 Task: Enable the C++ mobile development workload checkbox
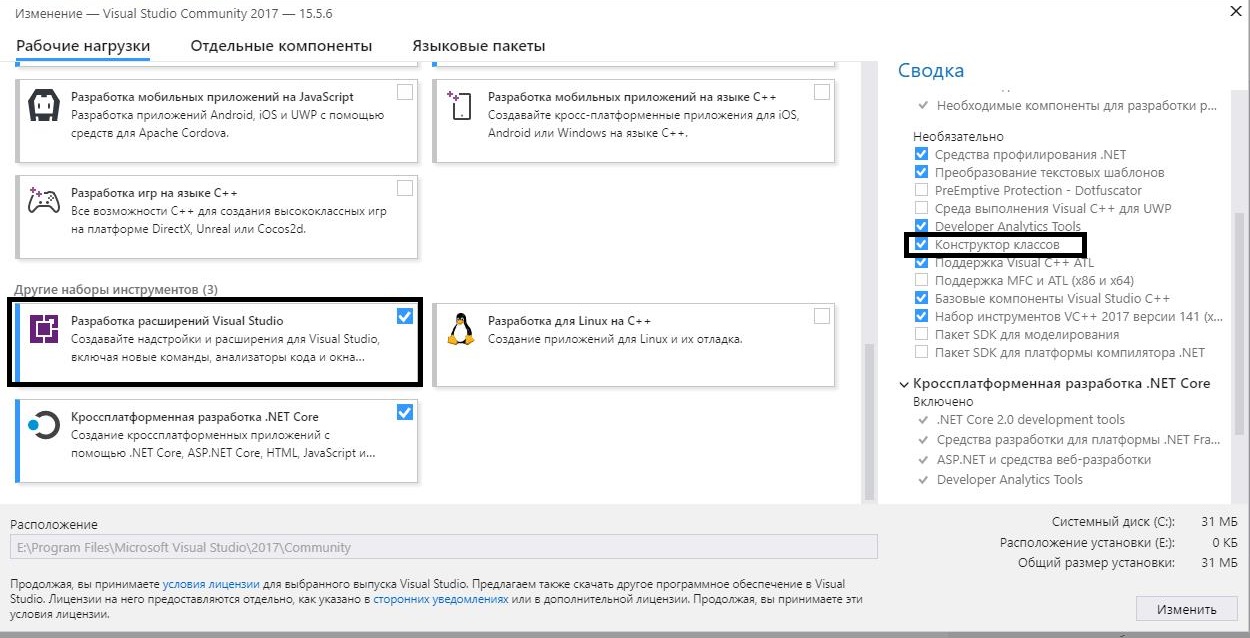(x=822, y=92)
